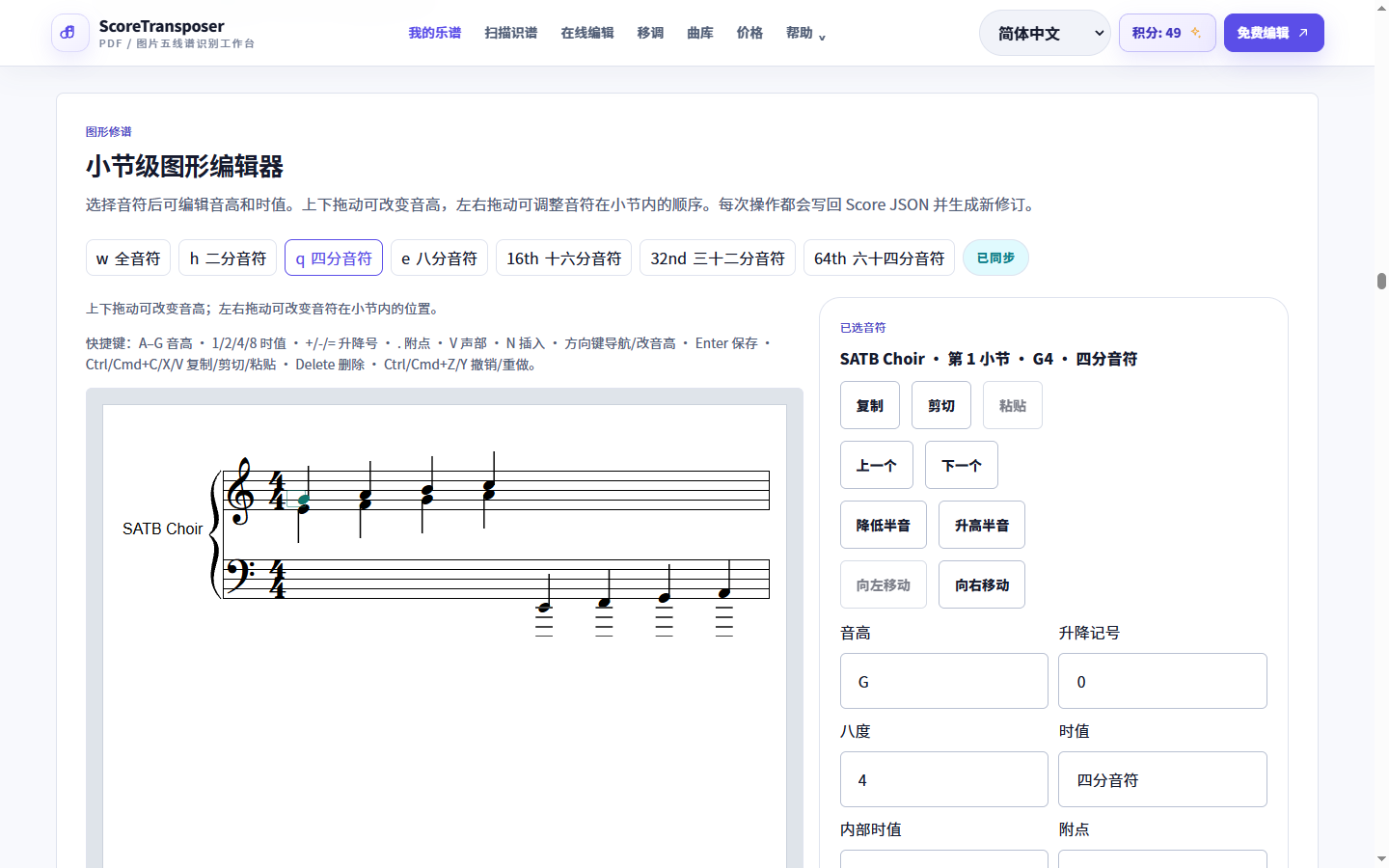Click the 内部时值 input field

point(944,858)
